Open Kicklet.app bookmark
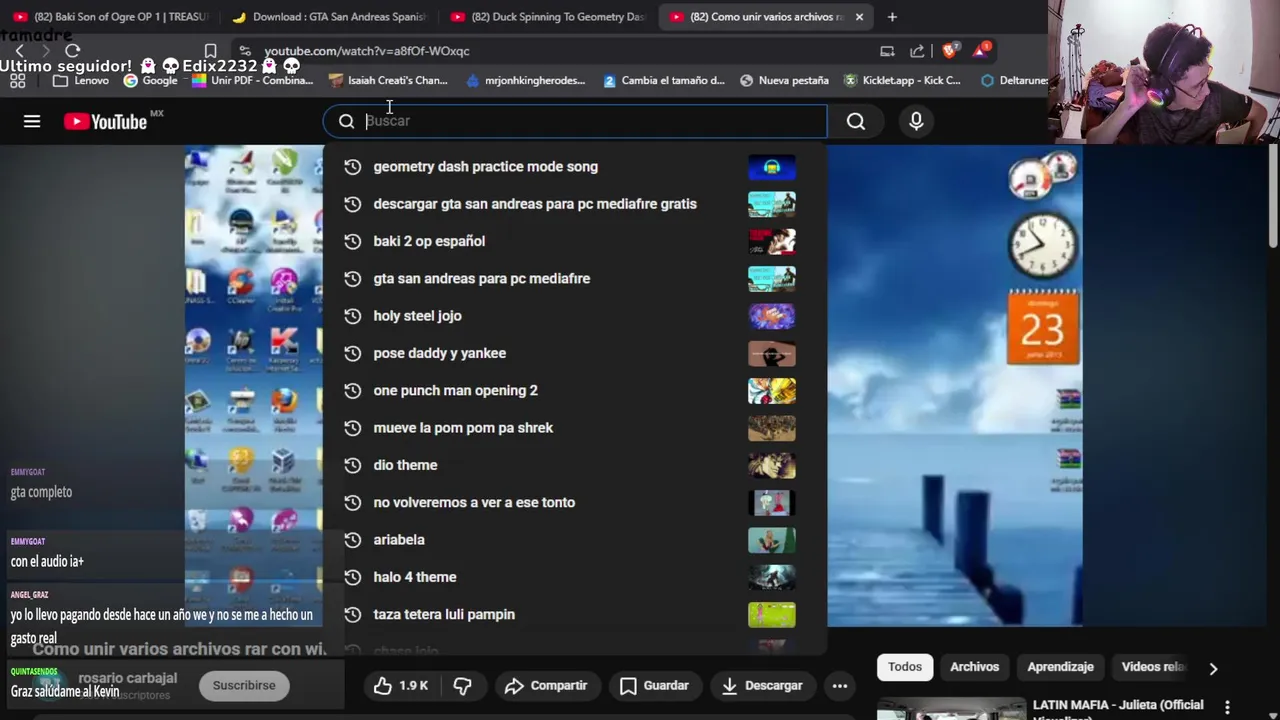 (902, 81)
